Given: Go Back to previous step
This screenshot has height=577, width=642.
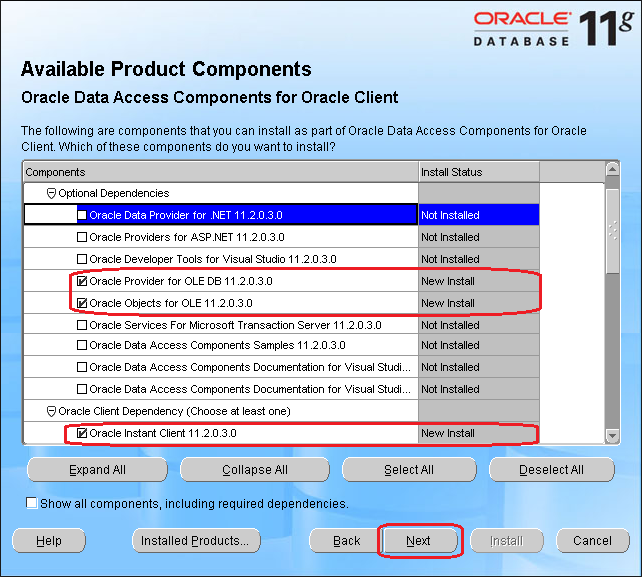Looking at the screenshot, I should (x=346, y=541).
